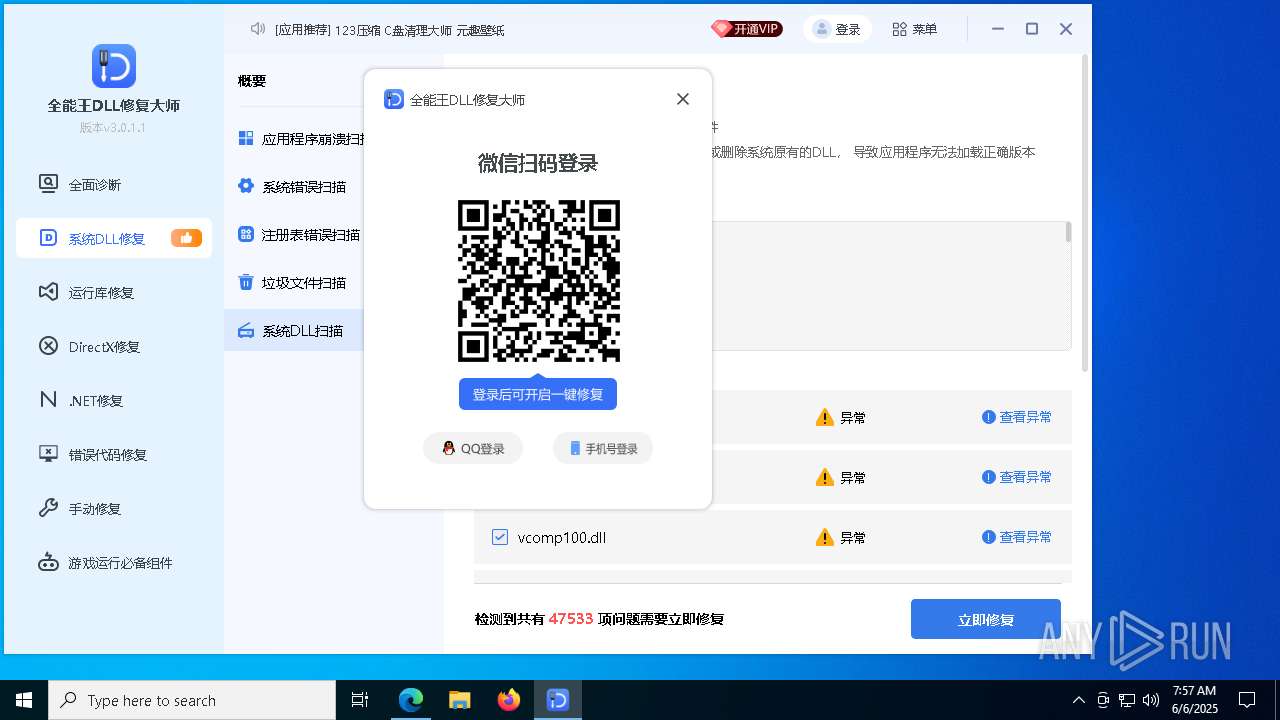Image resolution: width=1280 pixels, height=720 pixels.
Task: Open 全面诊断 in sidebar
Action: click(x=94, y=185)
